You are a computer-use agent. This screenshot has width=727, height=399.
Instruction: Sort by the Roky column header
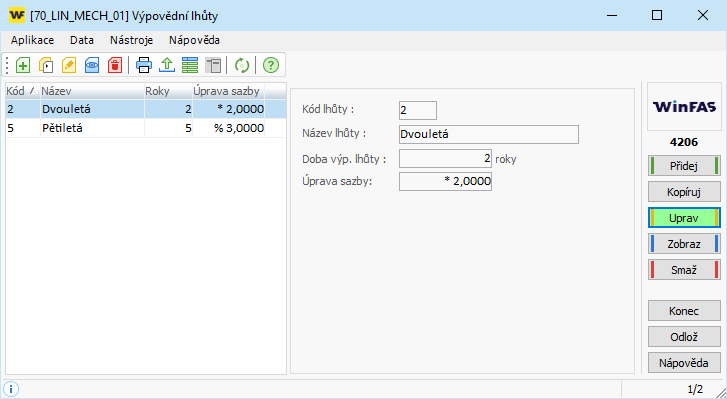pos(168,91)
